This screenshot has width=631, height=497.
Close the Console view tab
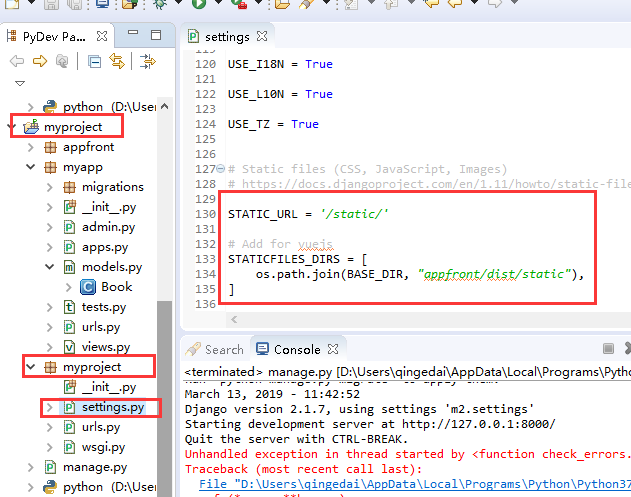point(333,349)
